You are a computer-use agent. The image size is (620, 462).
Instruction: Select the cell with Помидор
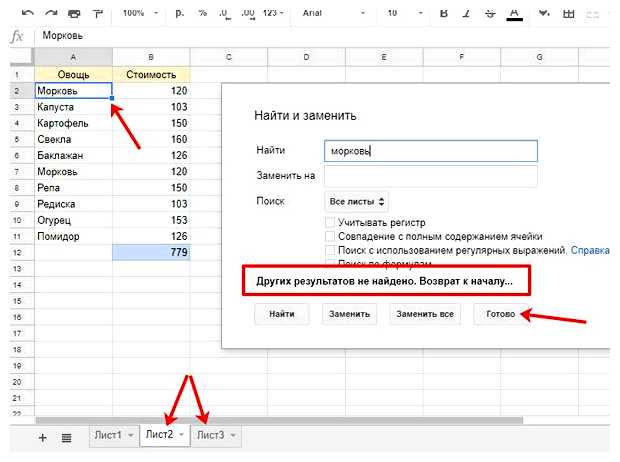tap(74, 236)
